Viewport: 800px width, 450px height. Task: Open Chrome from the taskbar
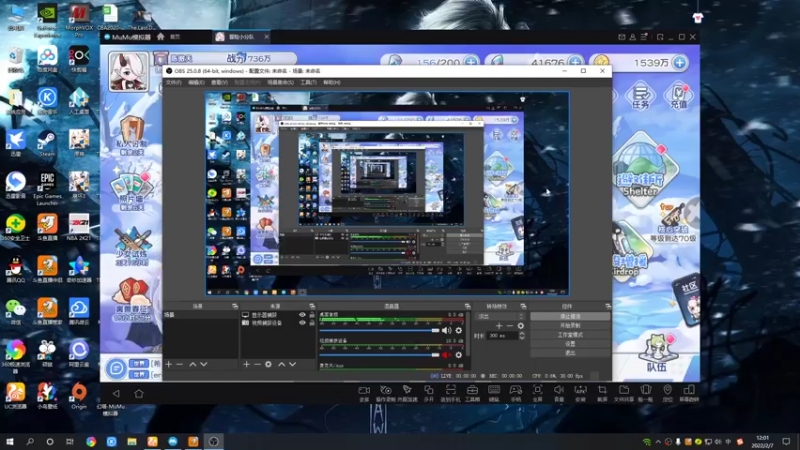(91, 441)
